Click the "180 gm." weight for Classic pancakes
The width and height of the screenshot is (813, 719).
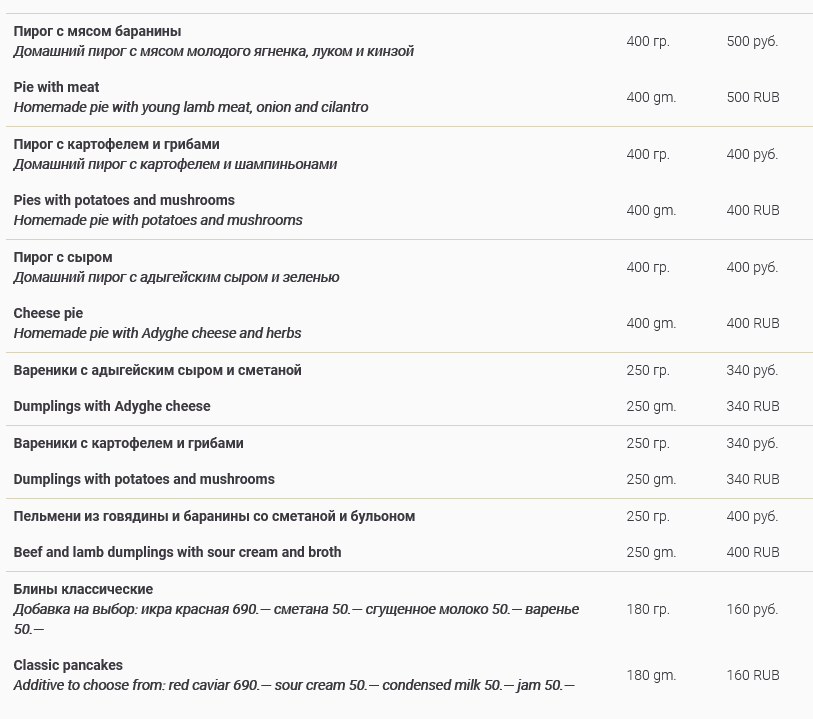point(651,675)
